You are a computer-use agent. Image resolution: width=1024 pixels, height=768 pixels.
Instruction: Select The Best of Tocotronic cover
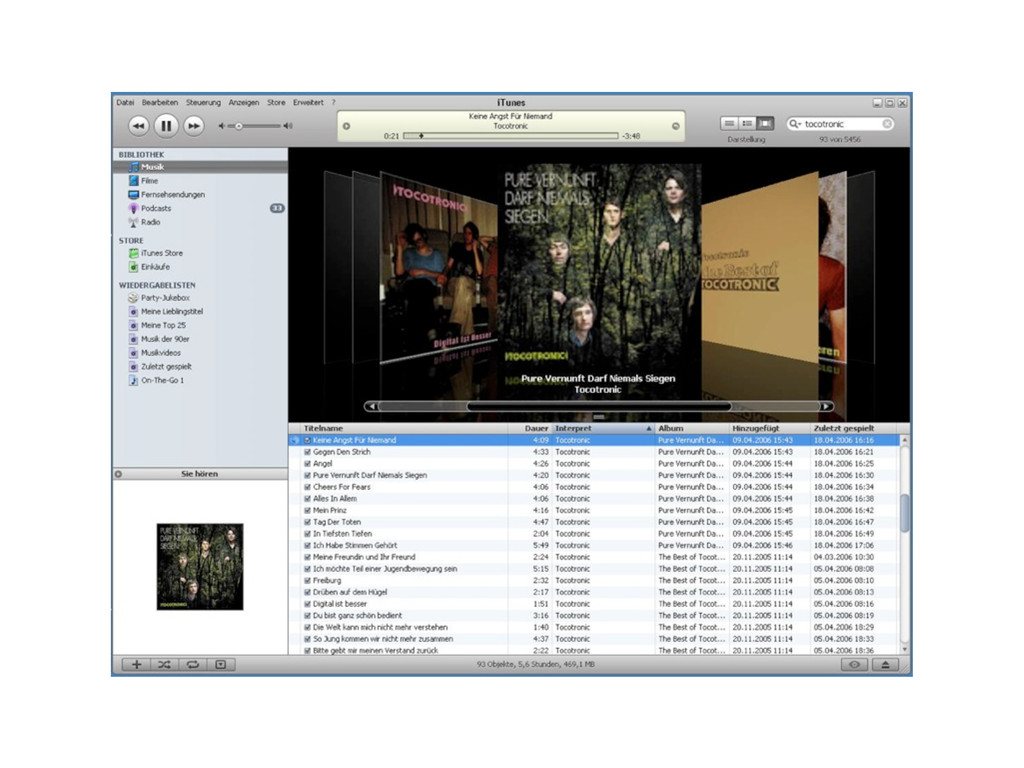760,268
